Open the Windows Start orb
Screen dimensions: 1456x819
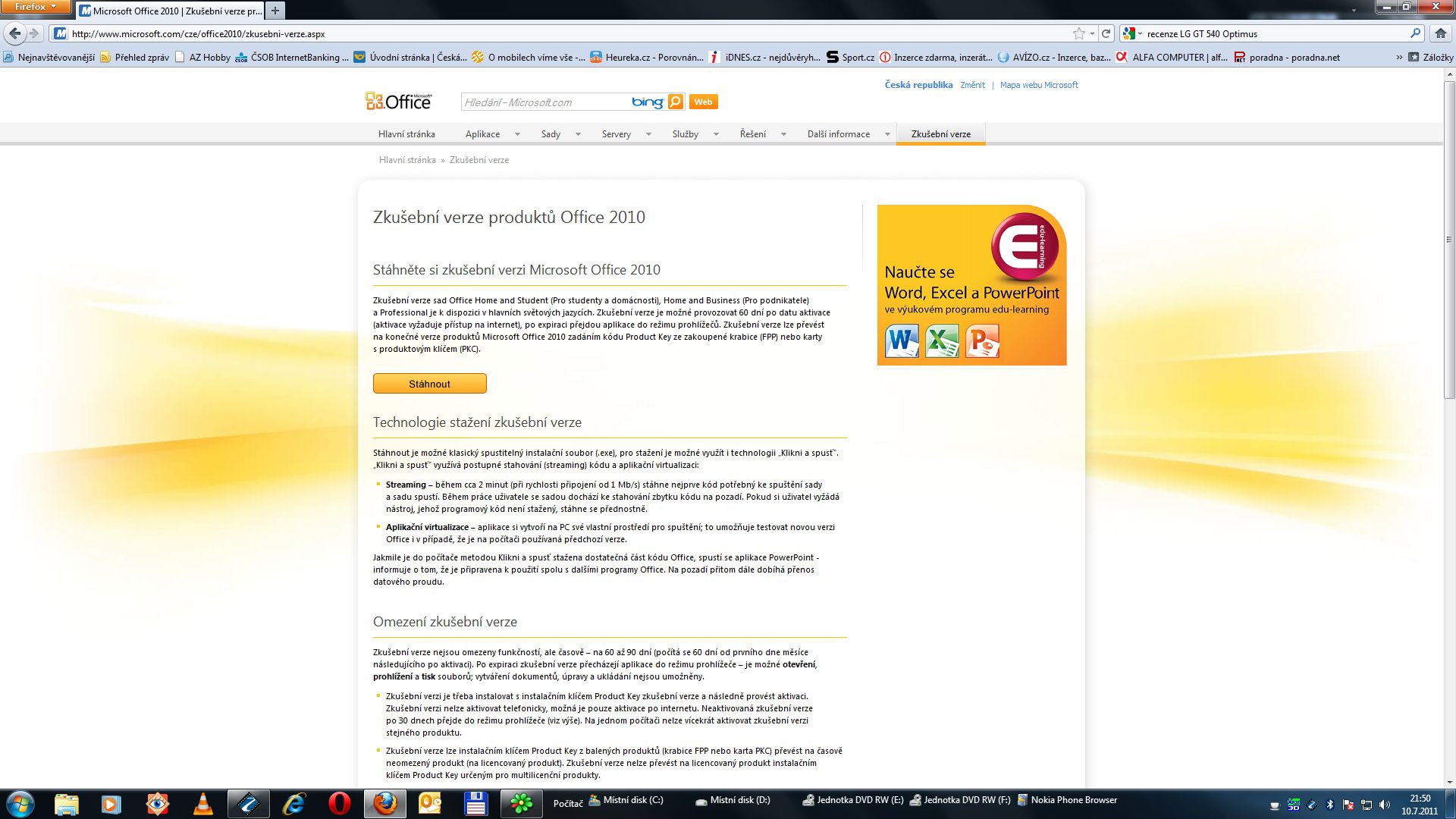(20, 804)
